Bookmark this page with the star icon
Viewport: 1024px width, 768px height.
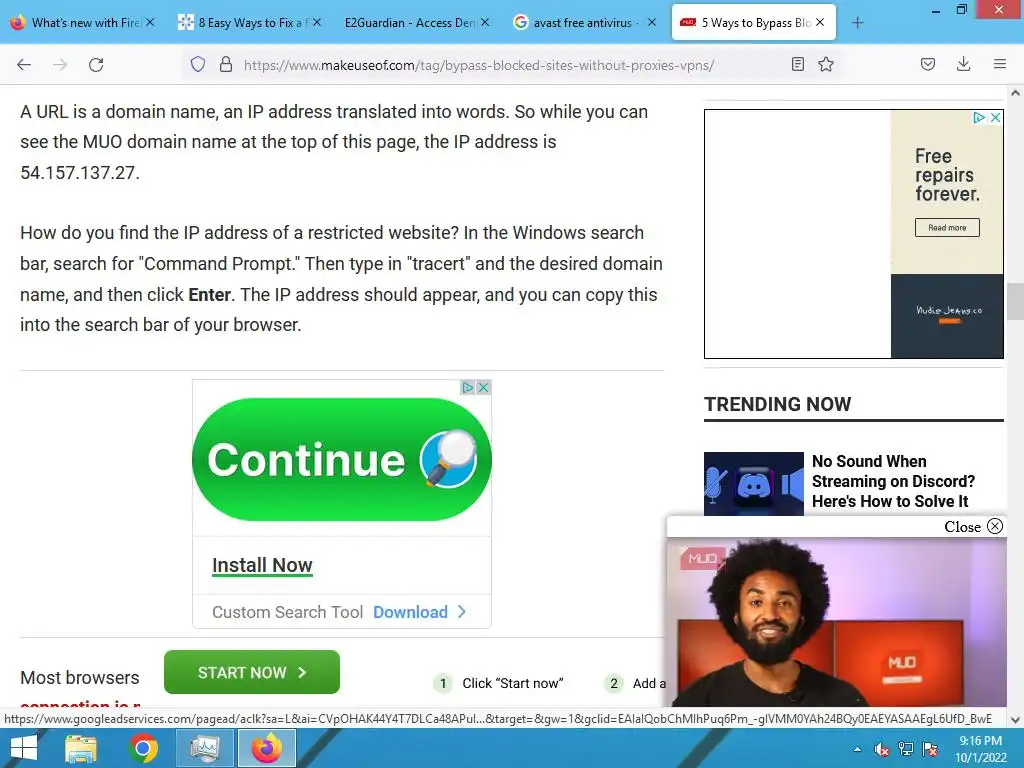point(826,64)
